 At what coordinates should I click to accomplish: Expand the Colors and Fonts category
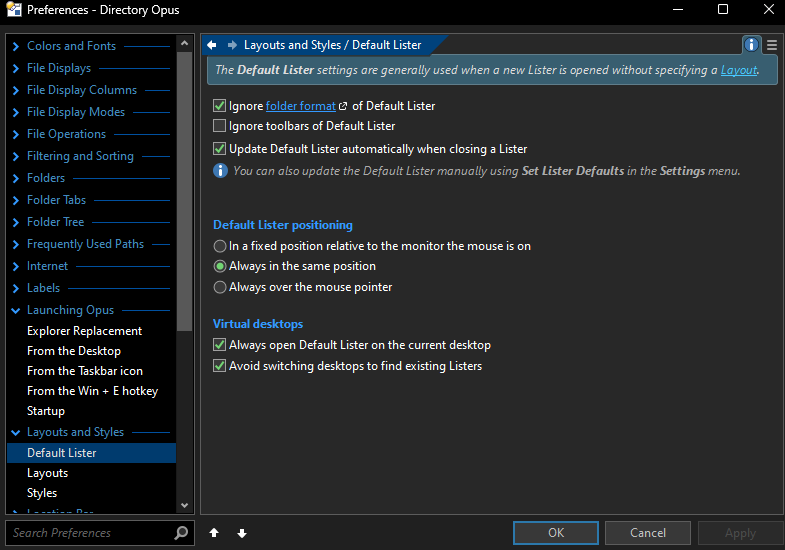[x=16, y=46]
